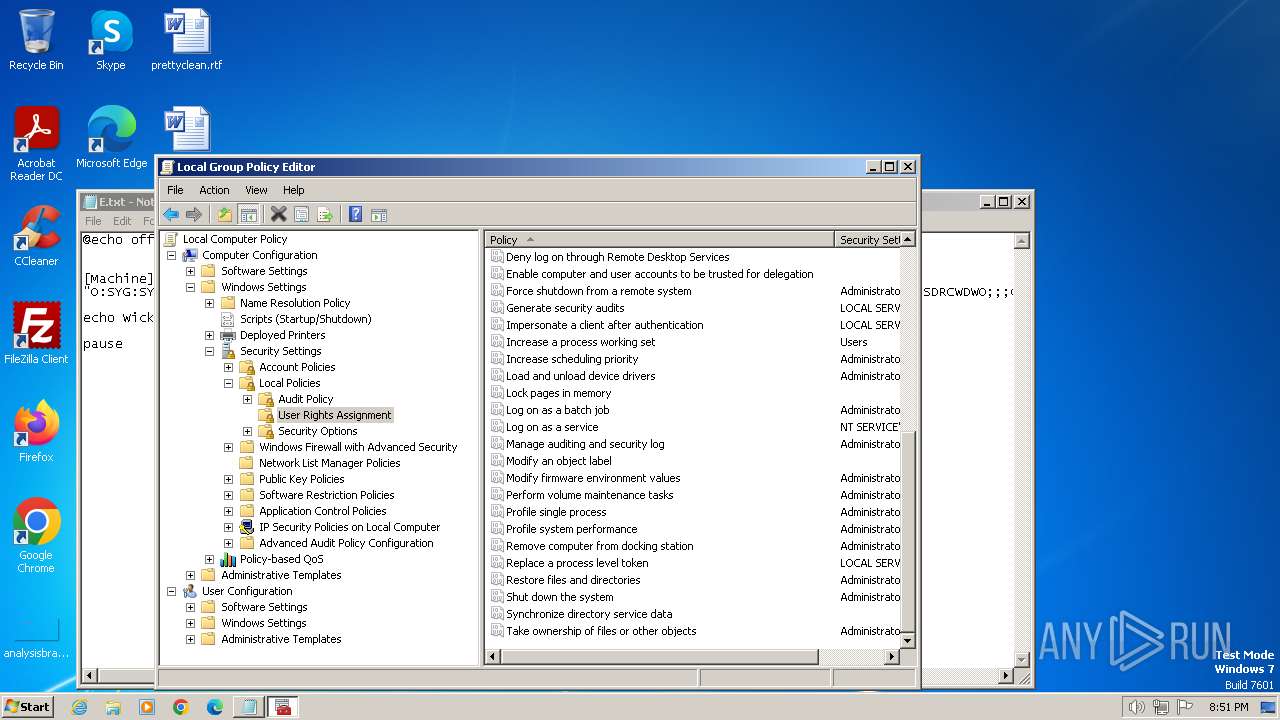The width and height of the screenshot is (1280, 720).
Task: Switch to Notepad taskbar button
Action: [247, 707]
